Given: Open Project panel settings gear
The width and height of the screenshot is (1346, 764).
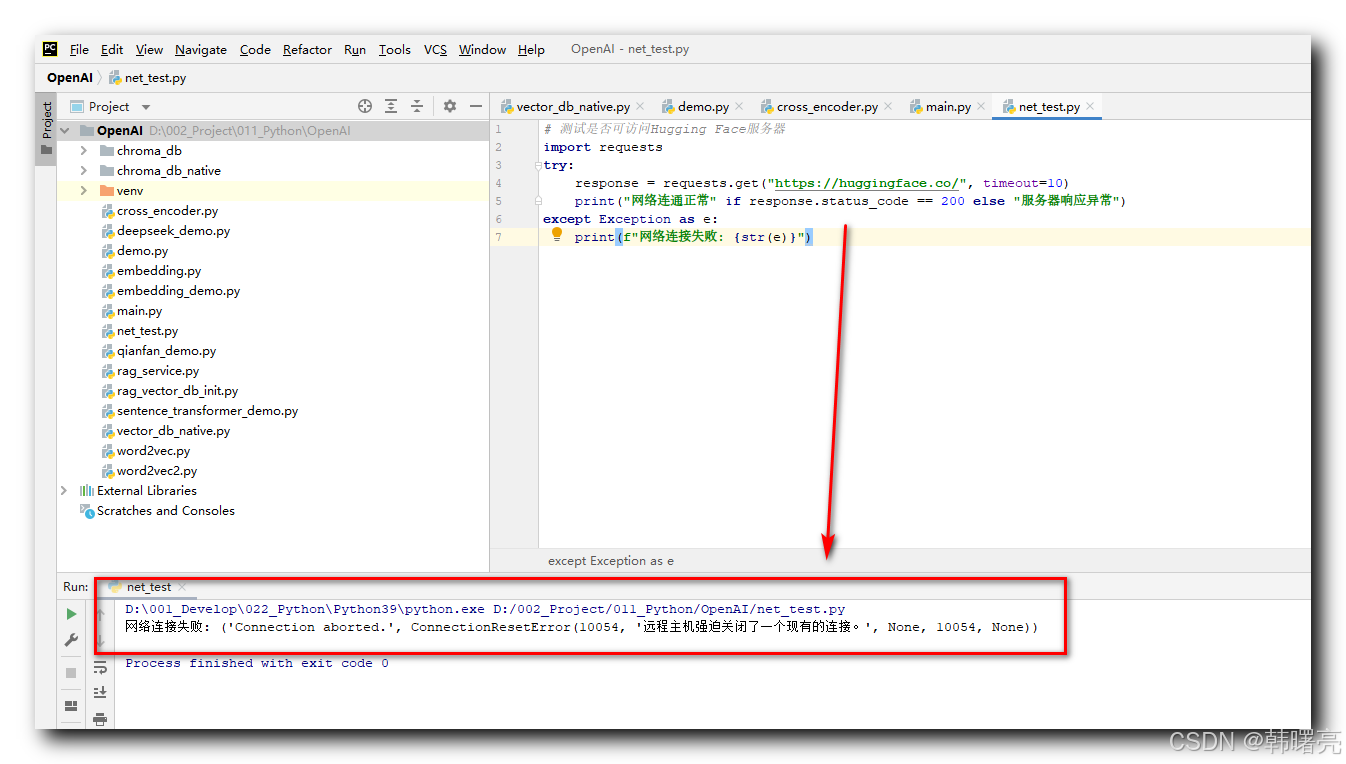Looking at the screenshot, I should click(450, 106).
